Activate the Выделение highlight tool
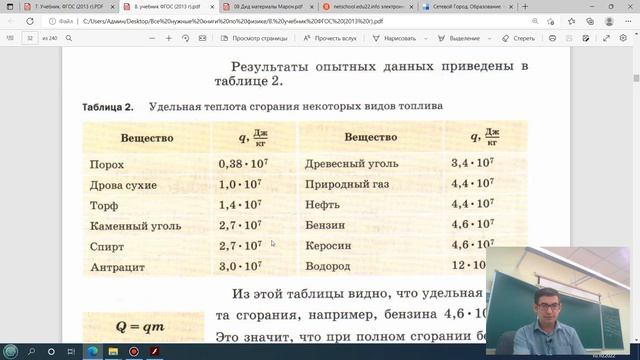640x360 pixels. 459,38
